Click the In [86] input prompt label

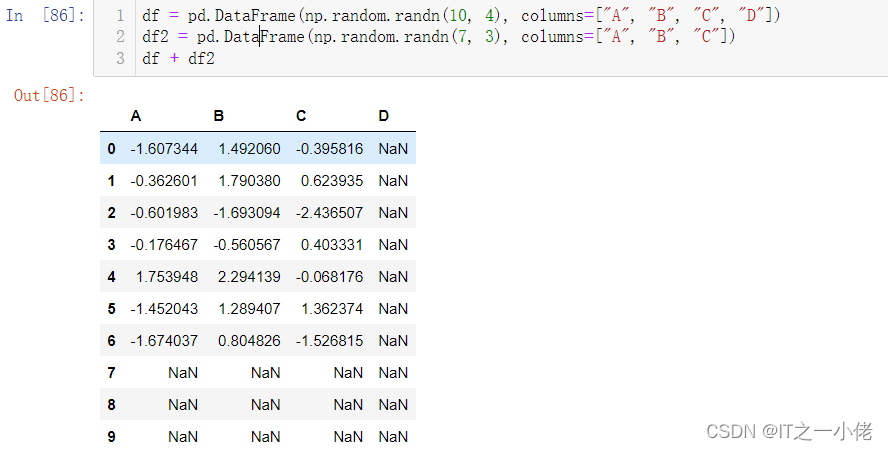(45, 15)
